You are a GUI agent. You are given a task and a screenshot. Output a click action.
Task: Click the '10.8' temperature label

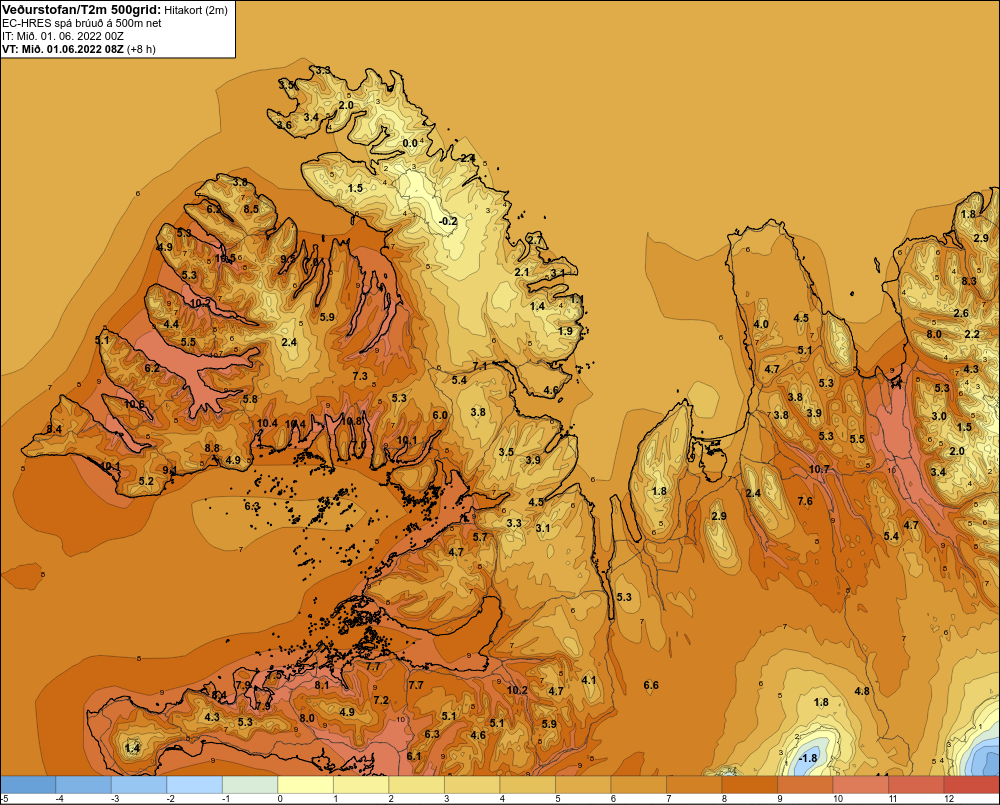pos(352,421)
